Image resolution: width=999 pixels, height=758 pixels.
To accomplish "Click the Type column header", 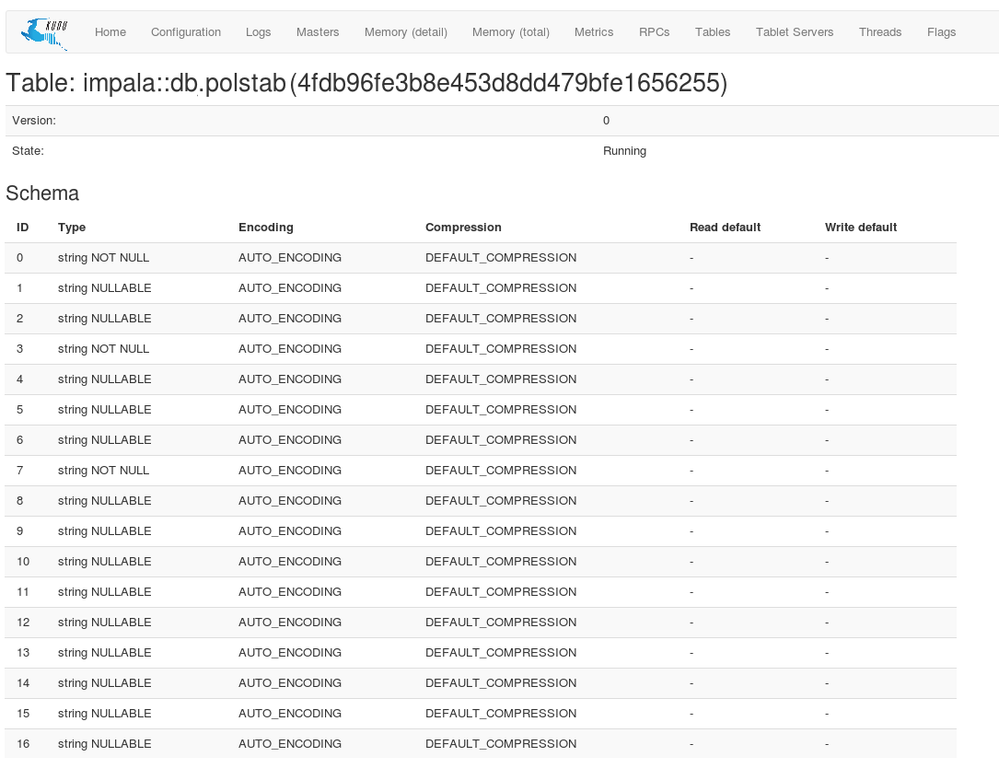I will tap(71, 227).
